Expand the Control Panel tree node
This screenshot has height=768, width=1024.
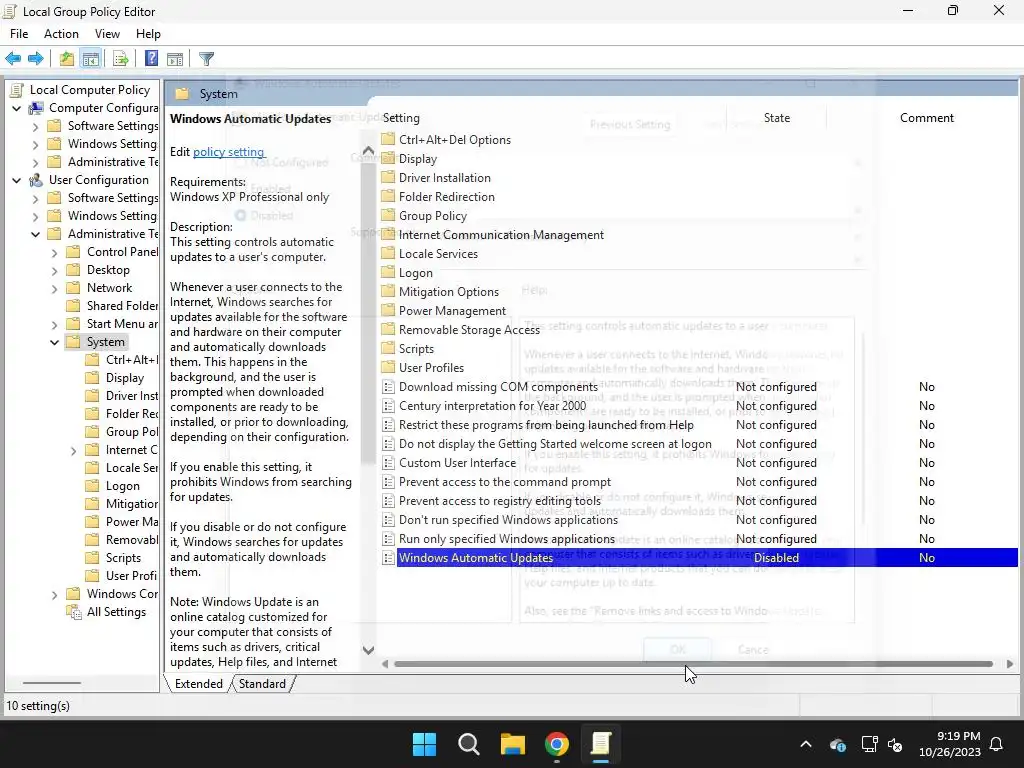pyautogui.click(x=55, y=252)
